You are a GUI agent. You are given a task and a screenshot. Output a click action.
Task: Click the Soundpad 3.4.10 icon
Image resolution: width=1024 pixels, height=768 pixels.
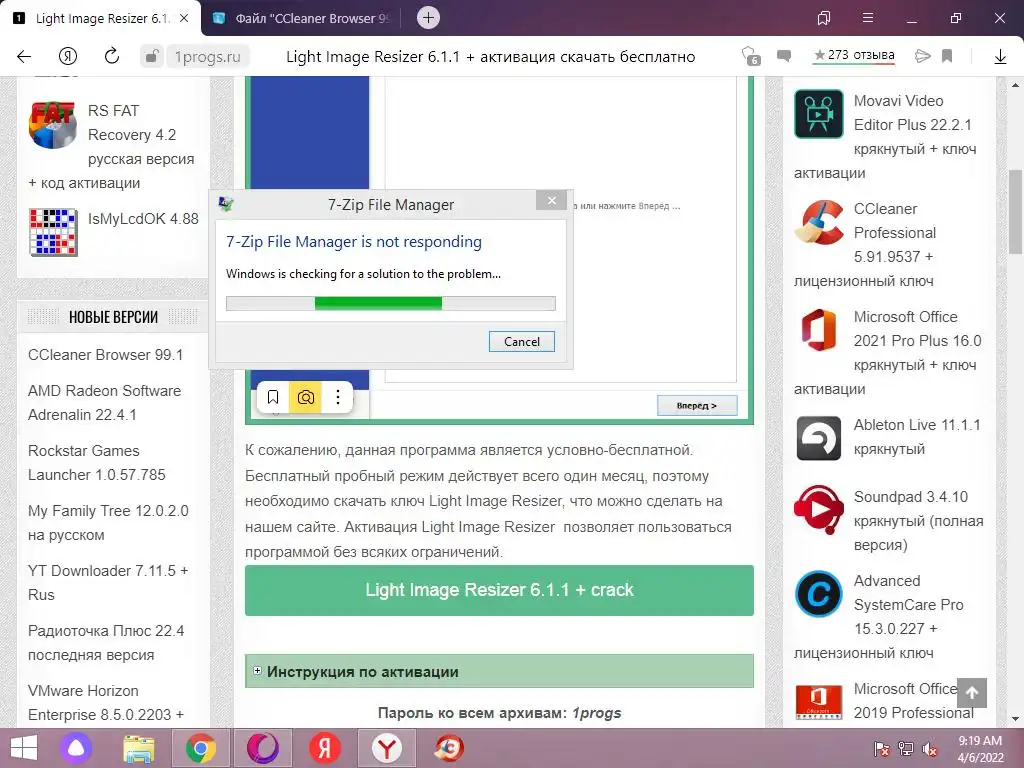point(818,510)
